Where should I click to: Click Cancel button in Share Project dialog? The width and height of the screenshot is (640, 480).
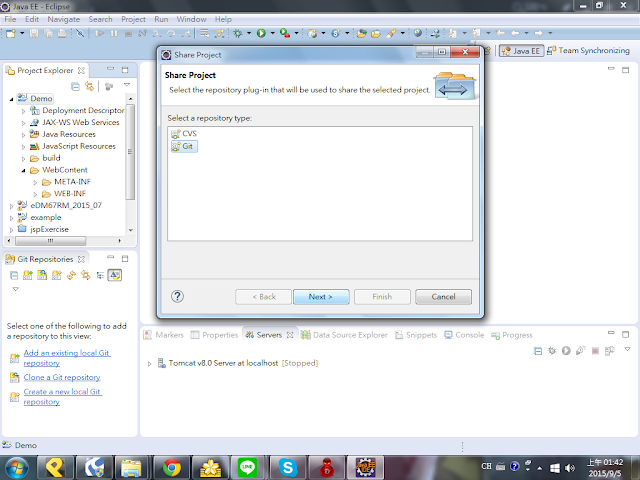tap(443, 297)
